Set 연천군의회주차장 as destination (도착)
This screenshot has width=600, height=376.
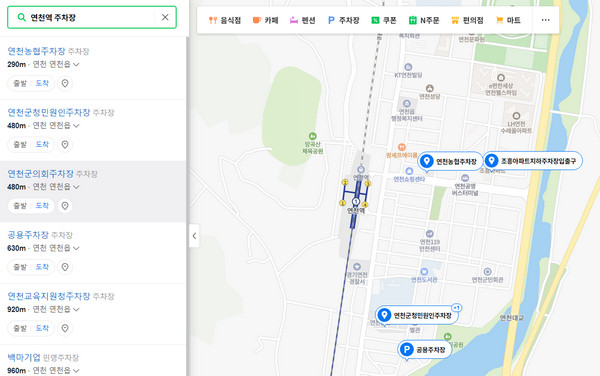[42, 205]
